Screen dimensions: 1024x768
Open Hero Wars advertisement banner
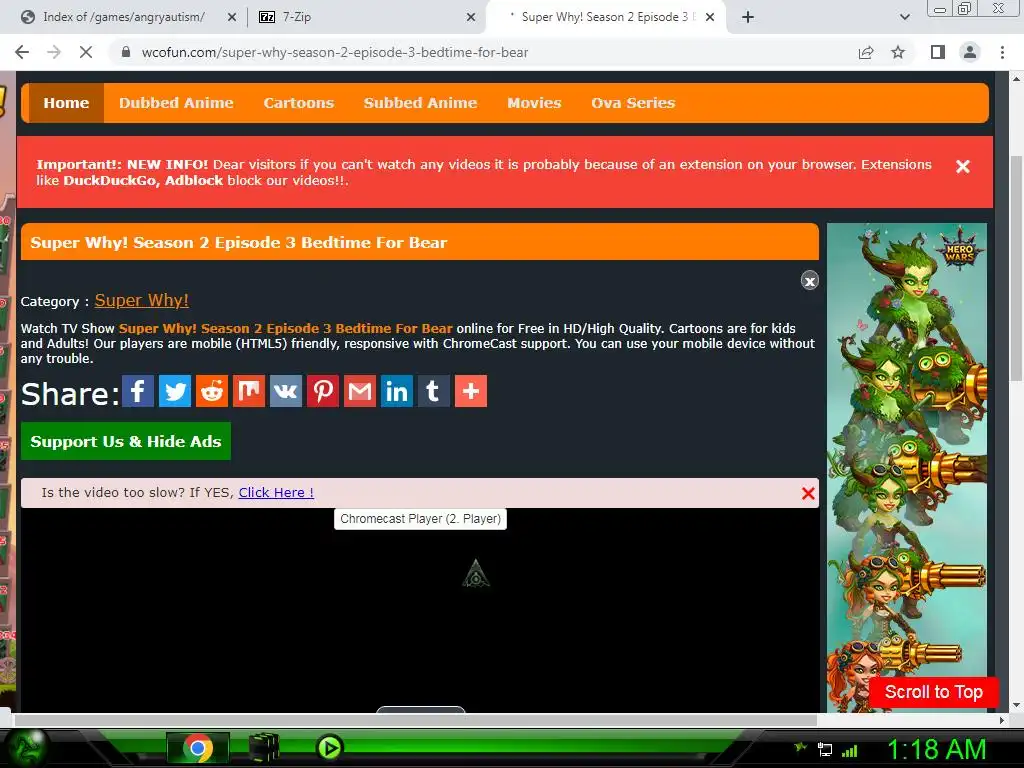point(906,467)
